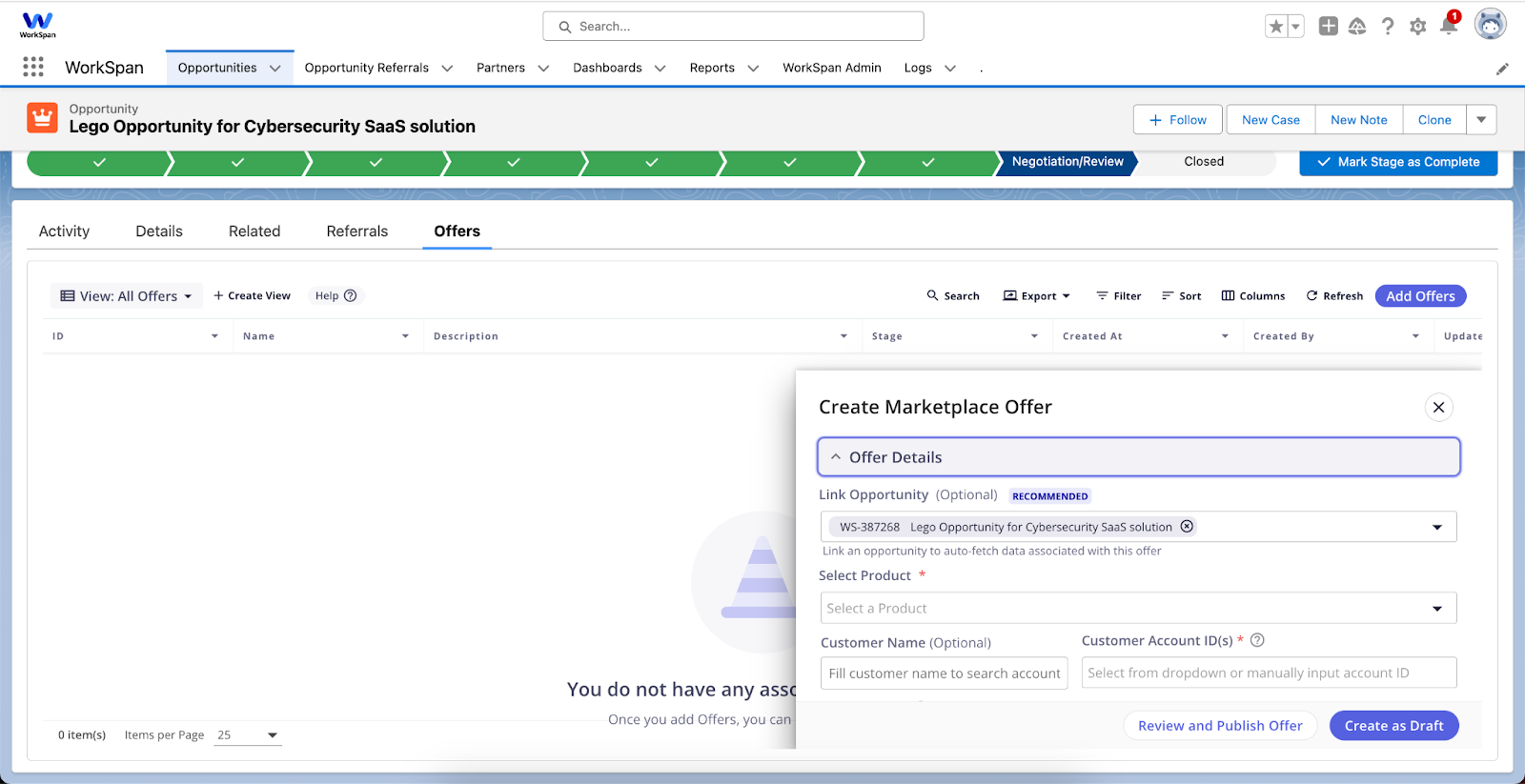
Task: Select the Closed stage in path
Action: [x=1204, y=162]
